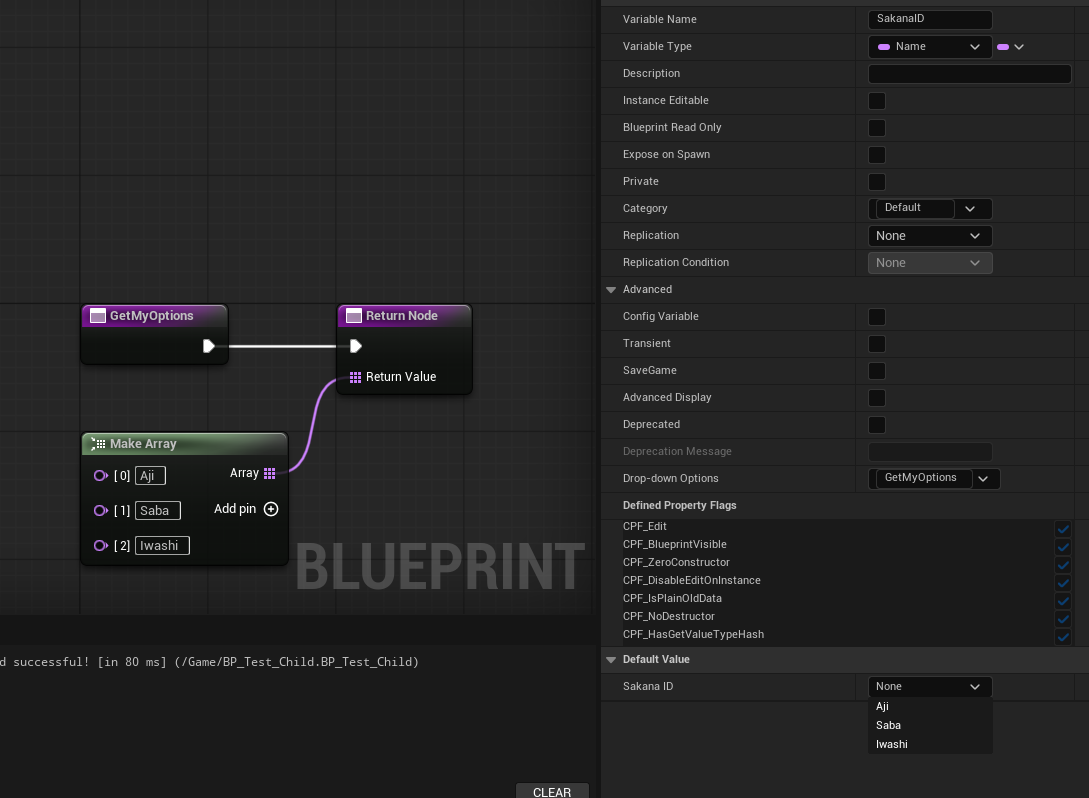
Task: Toggle the CPF_Edit property flag checkbox
Action: 1062,528
